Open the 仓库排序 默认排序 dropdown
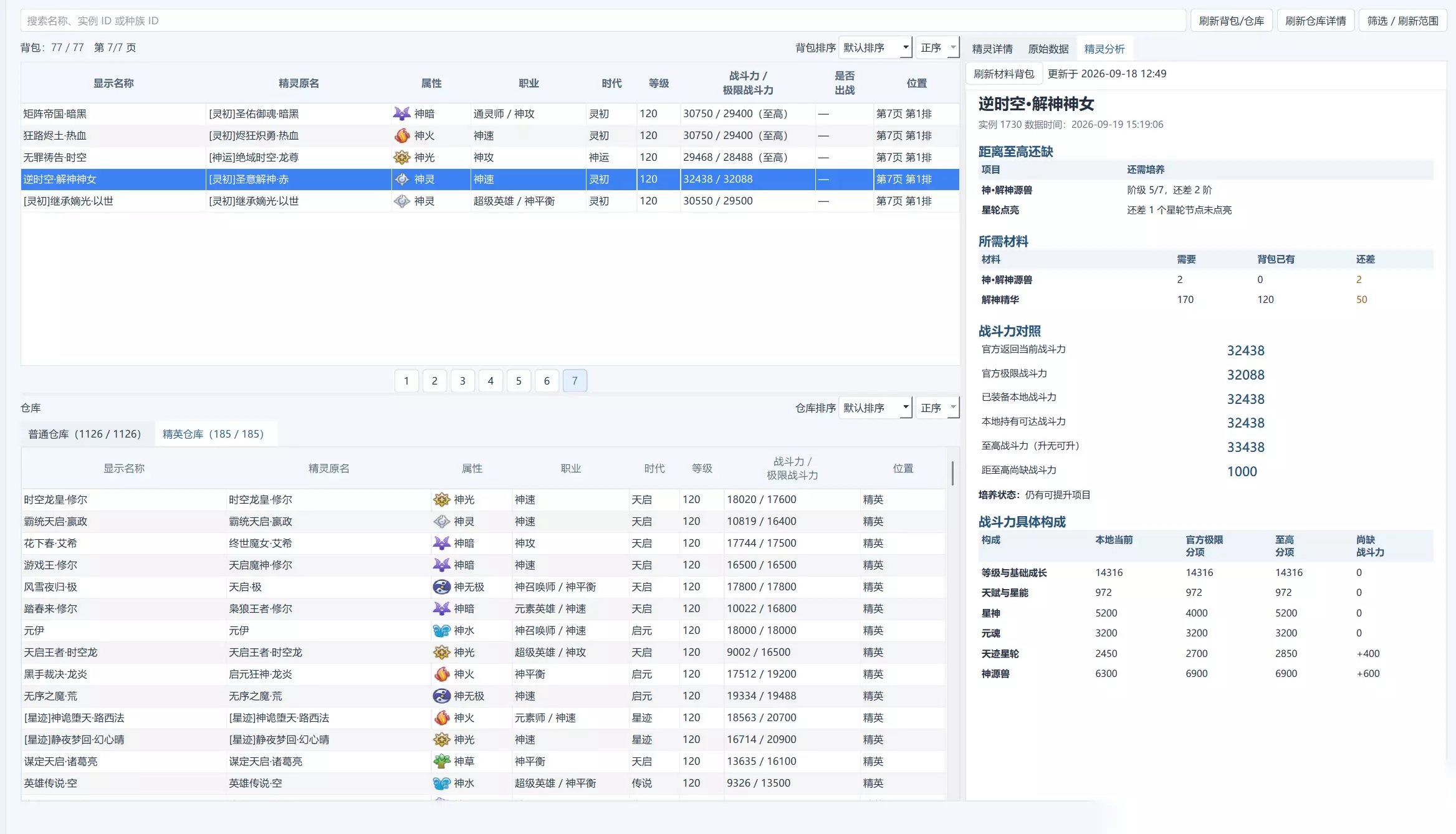1456x834 pixels. coord(875,408)
